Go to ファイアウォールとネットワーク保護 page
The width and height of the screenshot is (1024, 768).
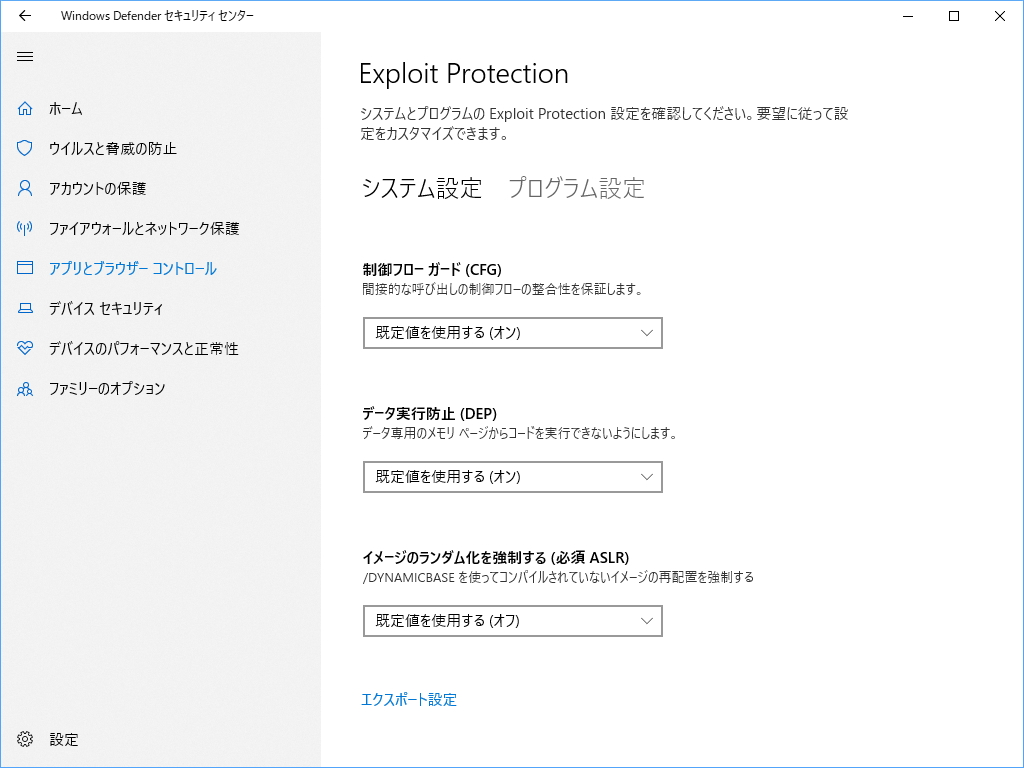coord(144,228)
